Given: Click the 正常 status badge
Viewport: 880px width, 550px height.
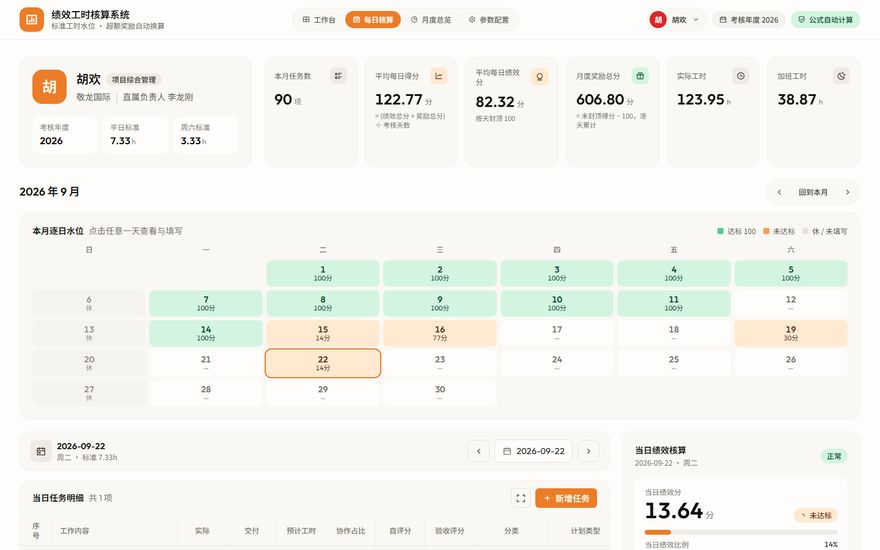Looking at the screenshot, I should [x=834, y=456].
